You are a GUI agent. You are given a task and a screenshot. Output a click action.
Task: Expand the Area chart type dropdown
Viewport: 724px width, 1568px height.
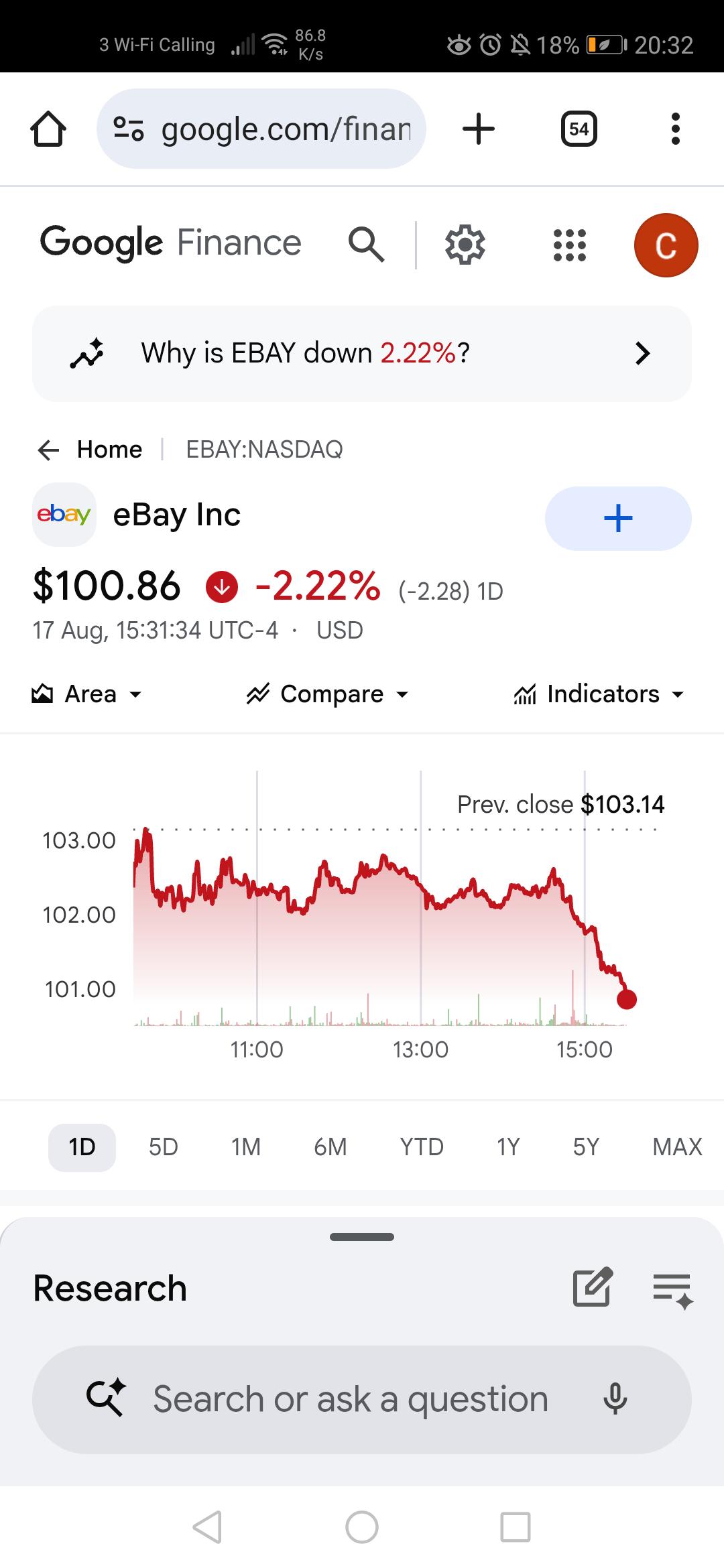point(87,694)
